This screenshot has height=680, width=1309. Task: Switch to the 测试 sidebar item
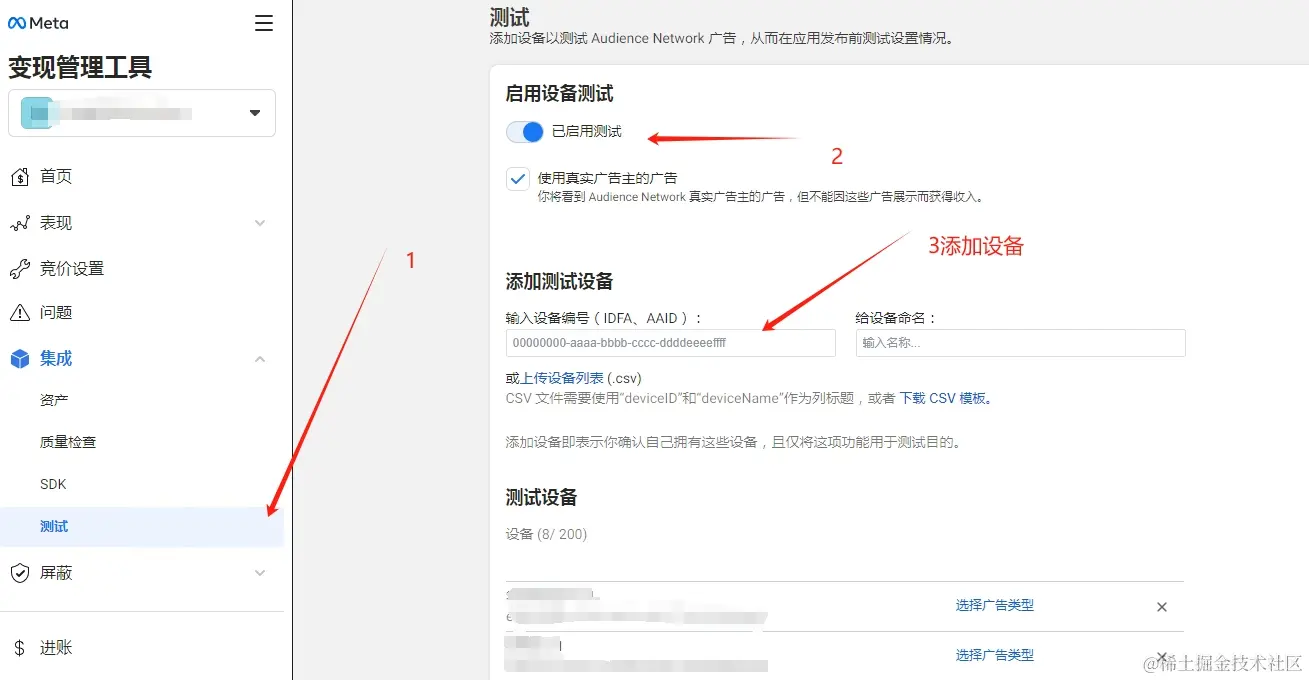[54, 526]
